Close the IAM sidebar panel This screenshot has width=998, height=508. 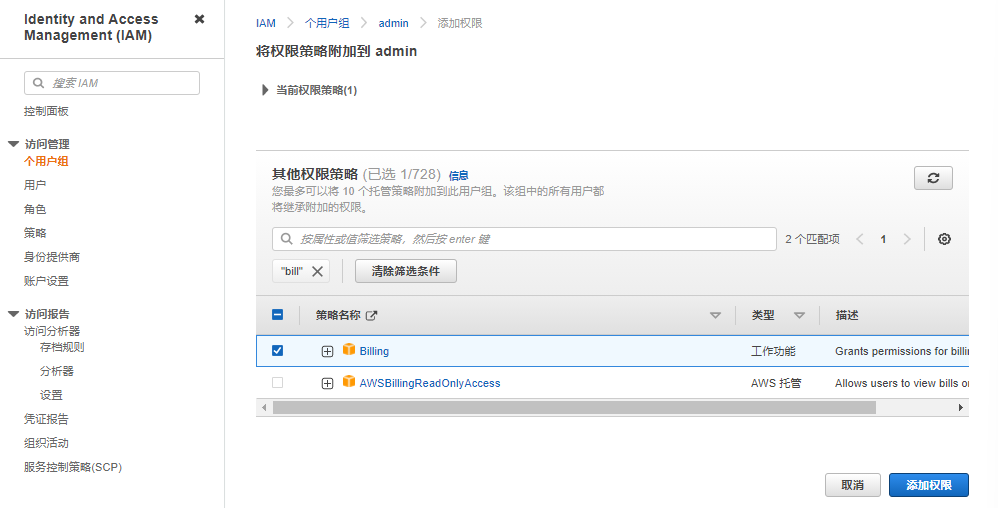click(x=199, y=19)
